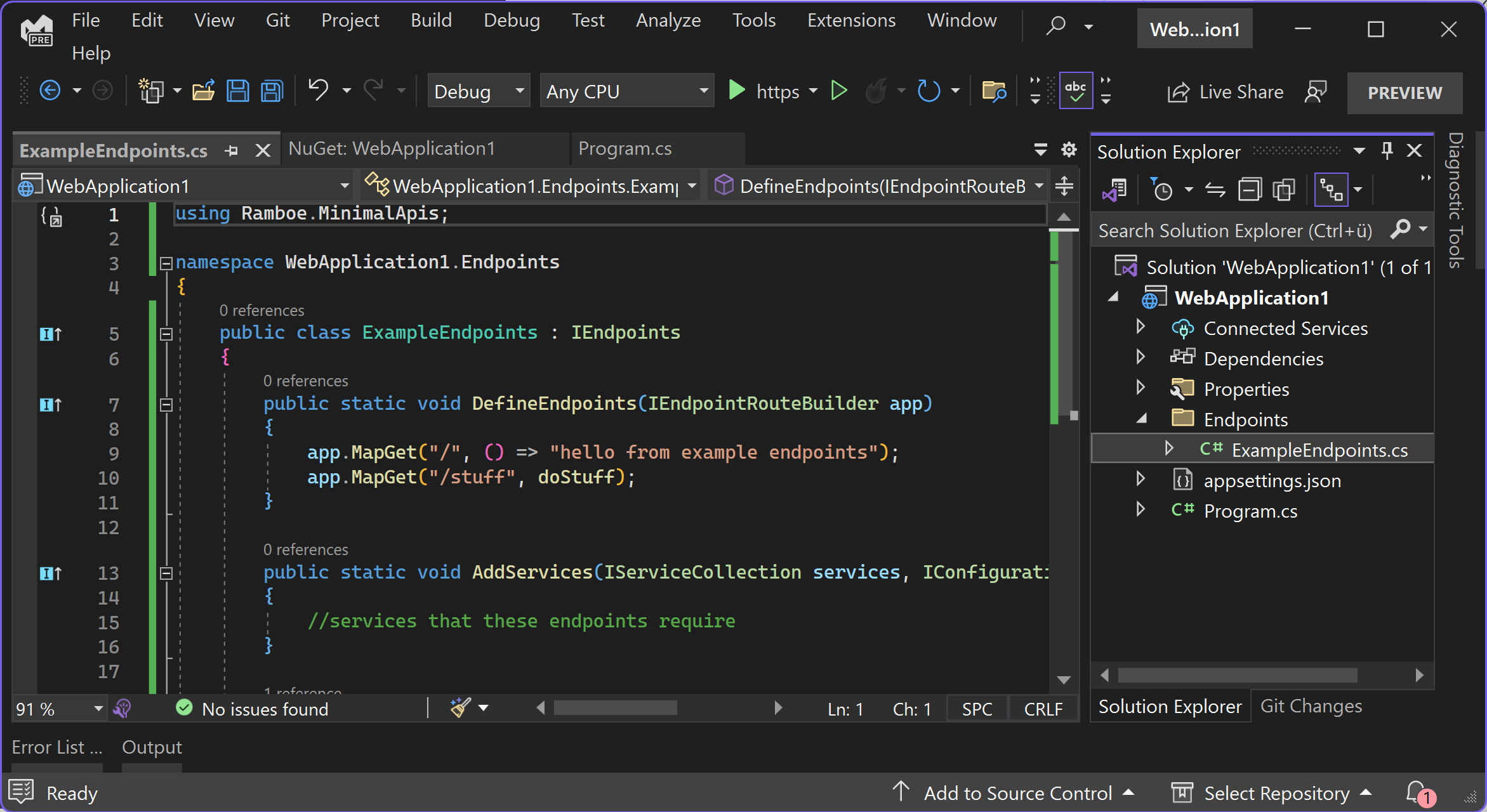
Task: Click the Undo arrow icon
Action: tap(318, 90)
